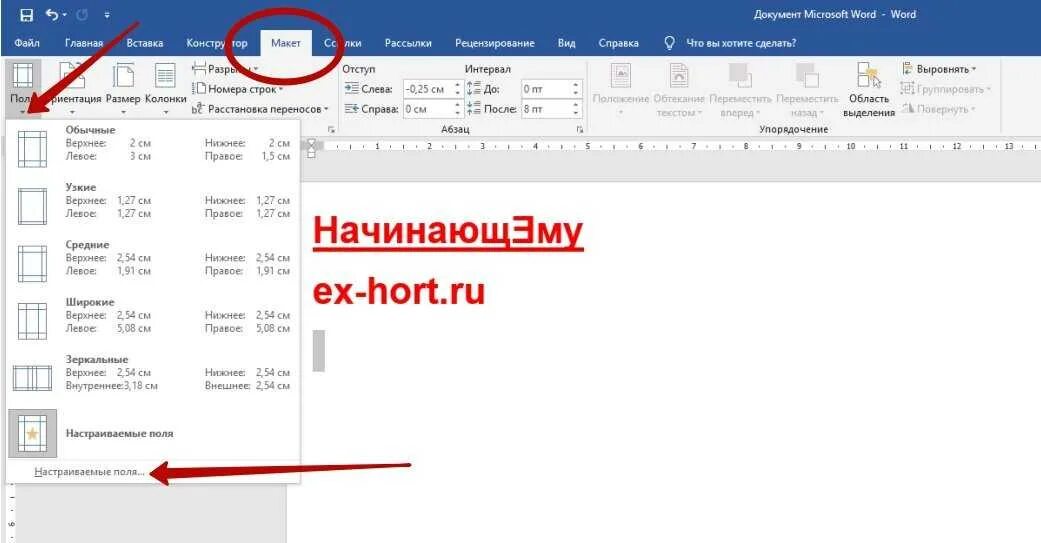Save document with the floppy disk icon
The image size is (1041, 543).
26,15
